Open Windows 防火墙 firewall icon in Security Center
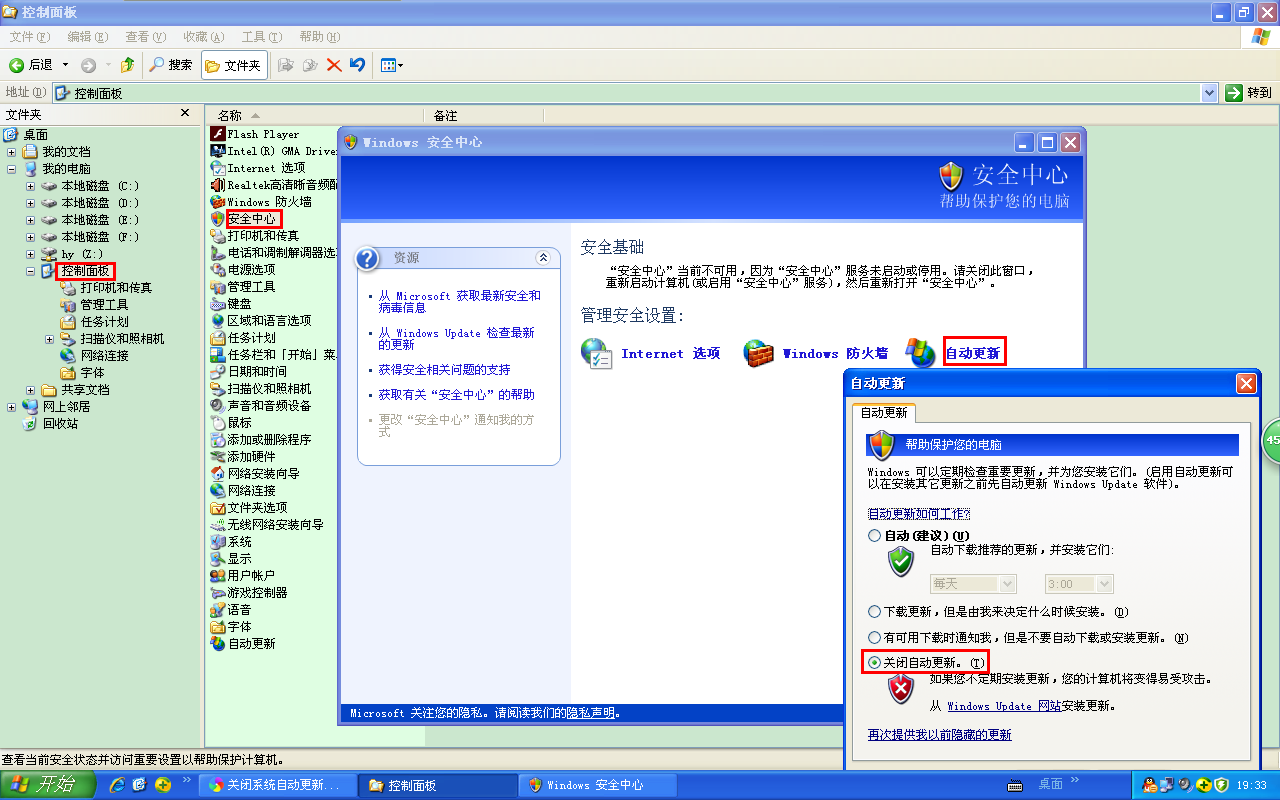The image size is (1280, 800). click(x=759, y=353)
